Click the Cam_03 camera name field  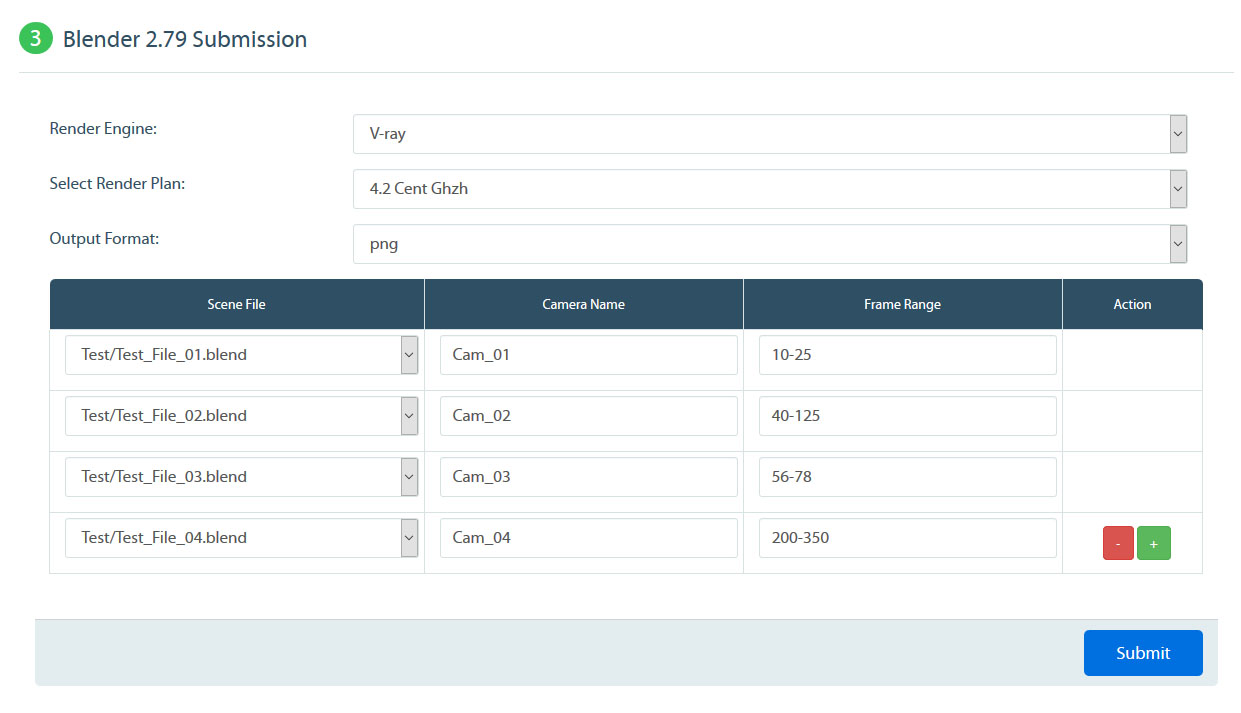coord(588,477)
